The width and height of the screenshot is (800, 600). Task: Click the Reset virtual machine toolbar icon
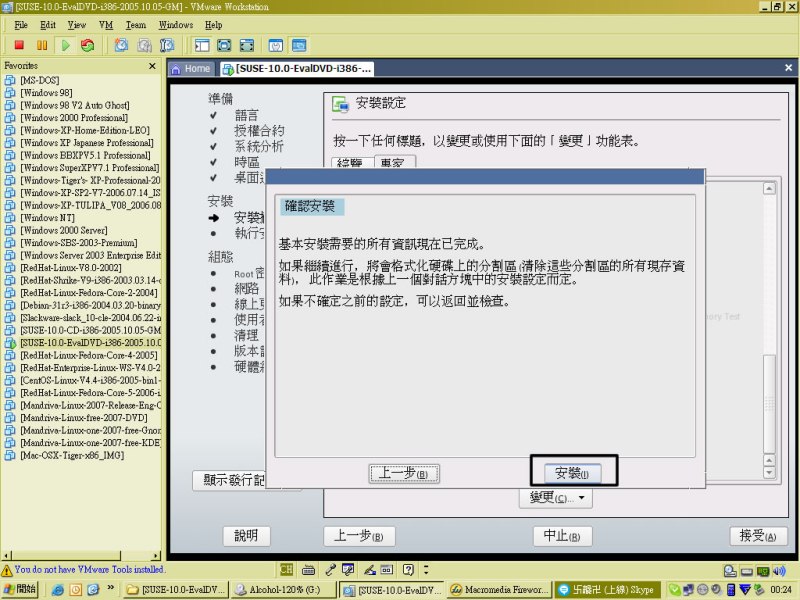click(88, 45)
